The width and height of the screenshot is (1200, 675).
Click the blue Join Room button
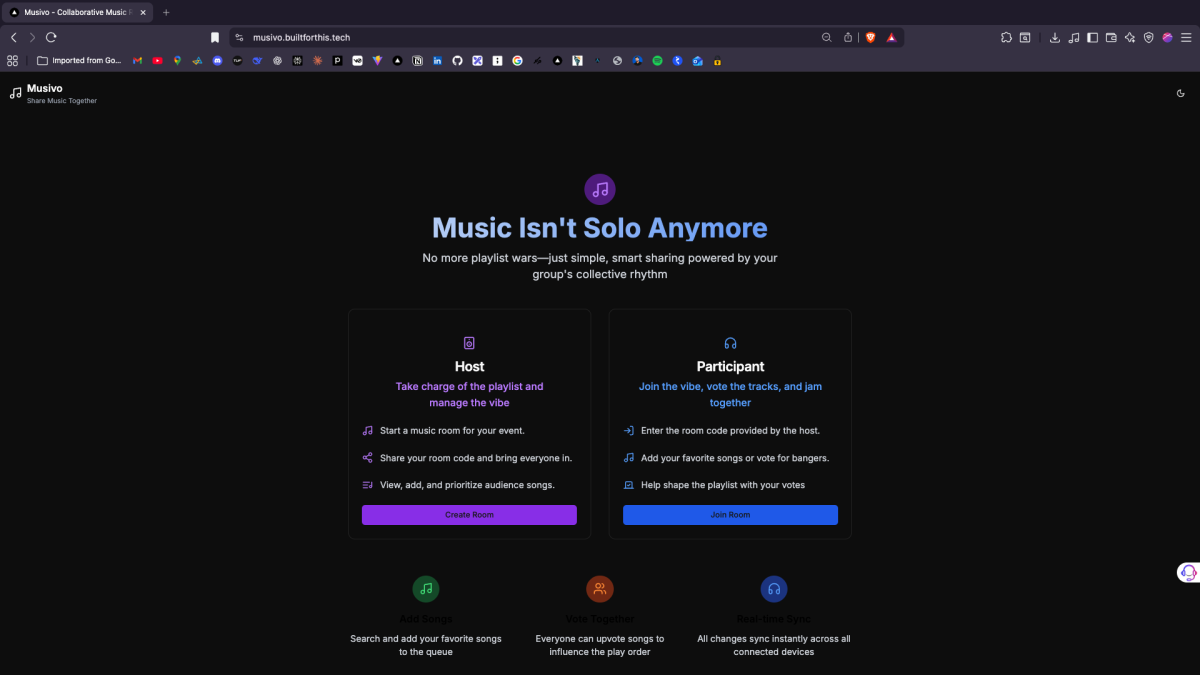click(x=730, y=515)
